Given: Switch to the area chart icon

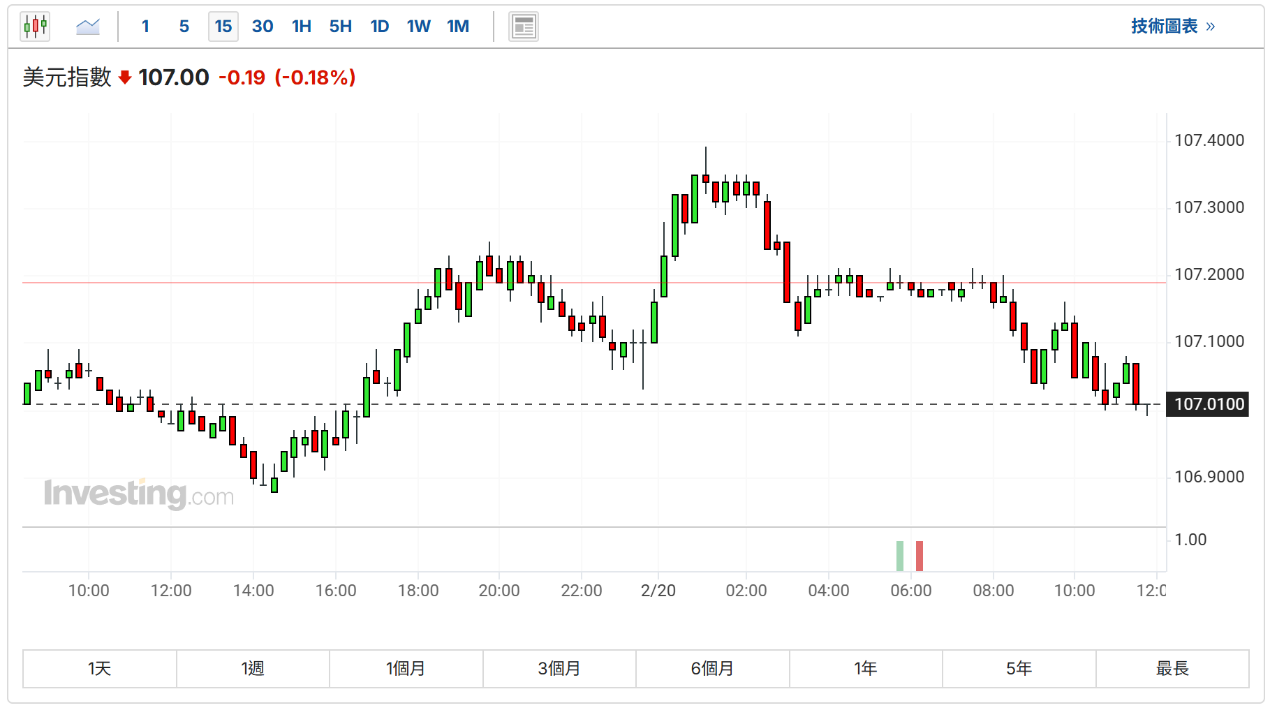Looking at the screenshot, I should coord(88,26).
